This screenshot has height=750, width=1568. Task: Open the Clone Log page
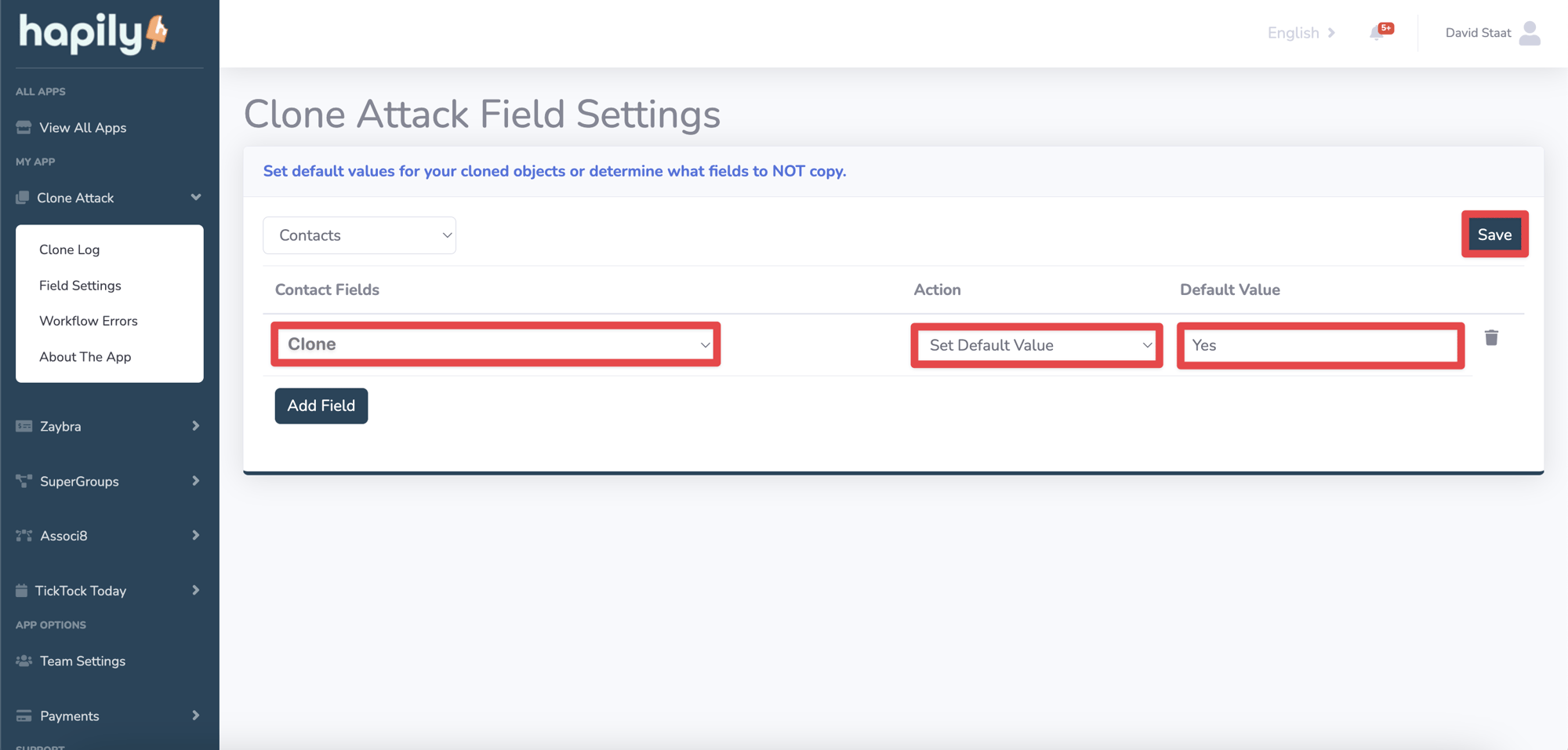69,249
